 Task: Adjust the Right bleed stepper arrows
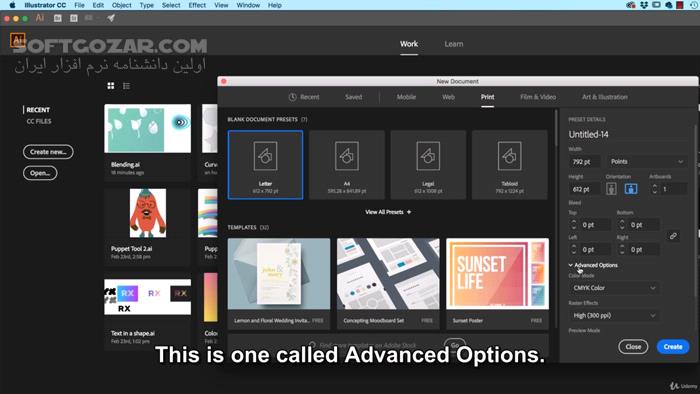tap(622, 249)
